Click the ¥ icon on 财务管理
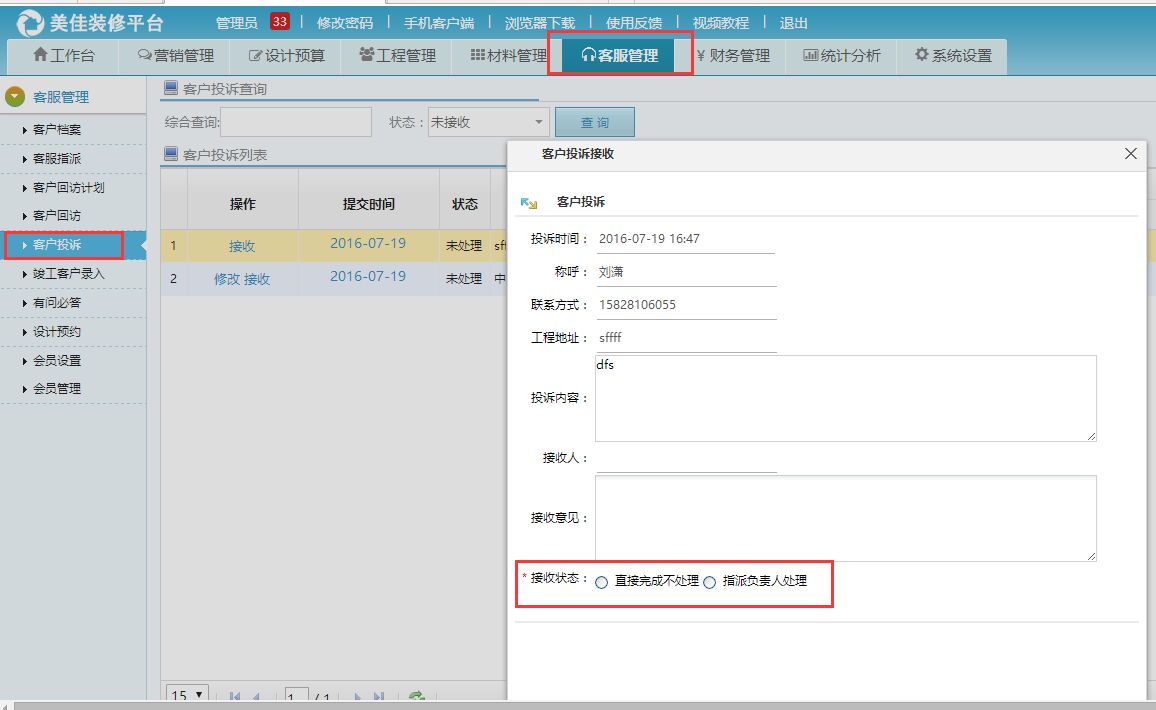 pyautogui.click(x=702, y=56)
